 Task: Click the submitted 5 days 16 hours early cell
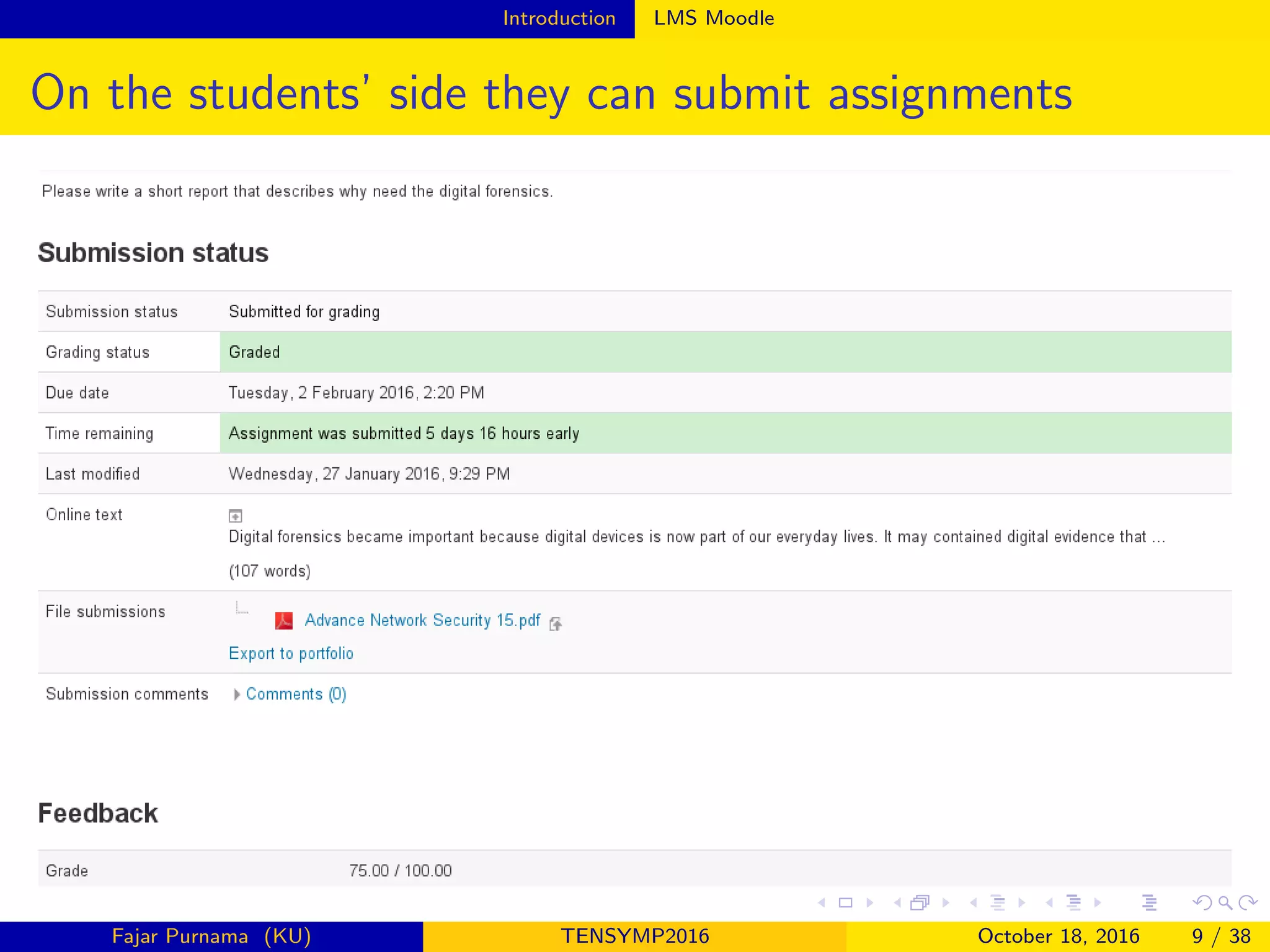726,433
